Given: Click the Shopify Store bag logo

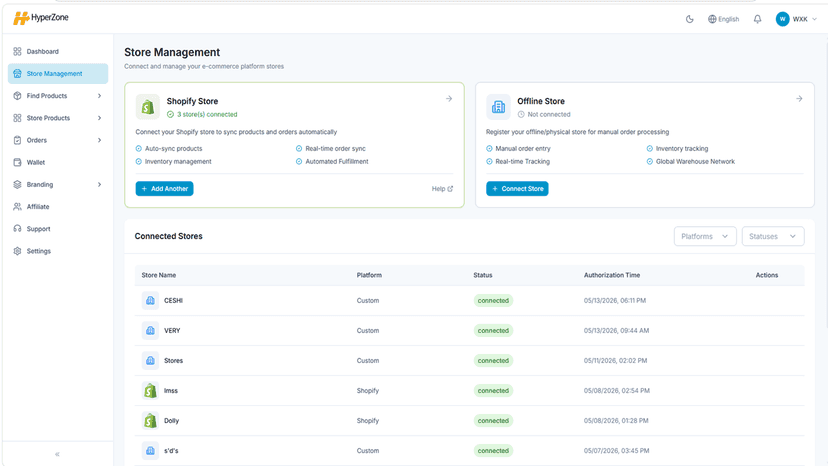Looking at the screenshot, I should [148, 107].
